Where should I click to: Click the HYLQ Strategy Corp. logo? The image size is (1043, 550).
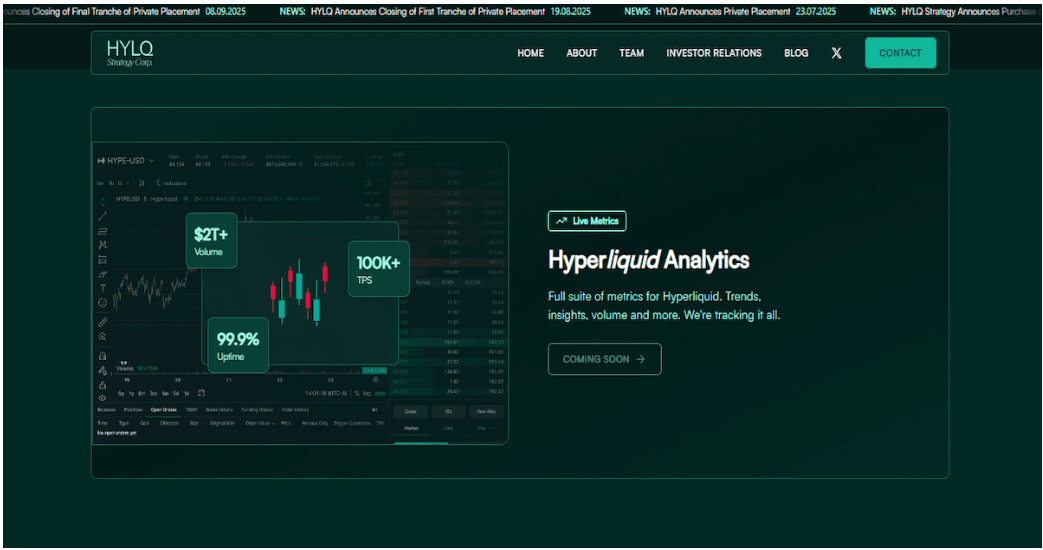click(x=130, y=53)
